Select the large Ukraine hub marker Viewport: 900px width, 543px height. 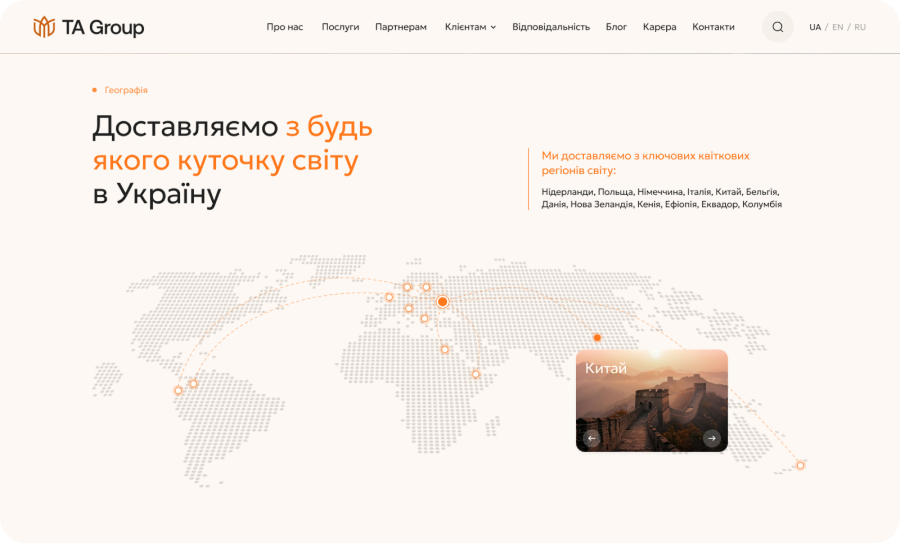point(443,301)
